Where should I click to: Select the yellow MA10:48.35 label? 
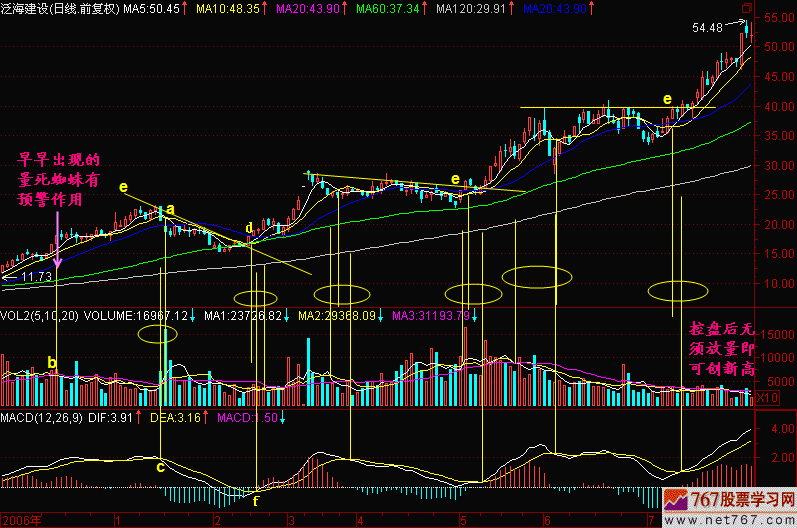click(227, 8)
